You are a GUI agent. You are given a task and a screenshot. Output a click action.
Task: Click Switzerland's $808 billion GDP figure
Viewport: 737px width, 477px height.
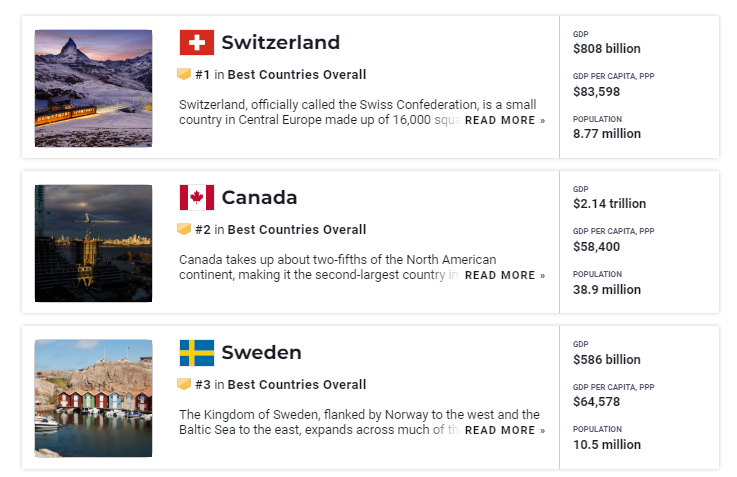pos(607,49)
